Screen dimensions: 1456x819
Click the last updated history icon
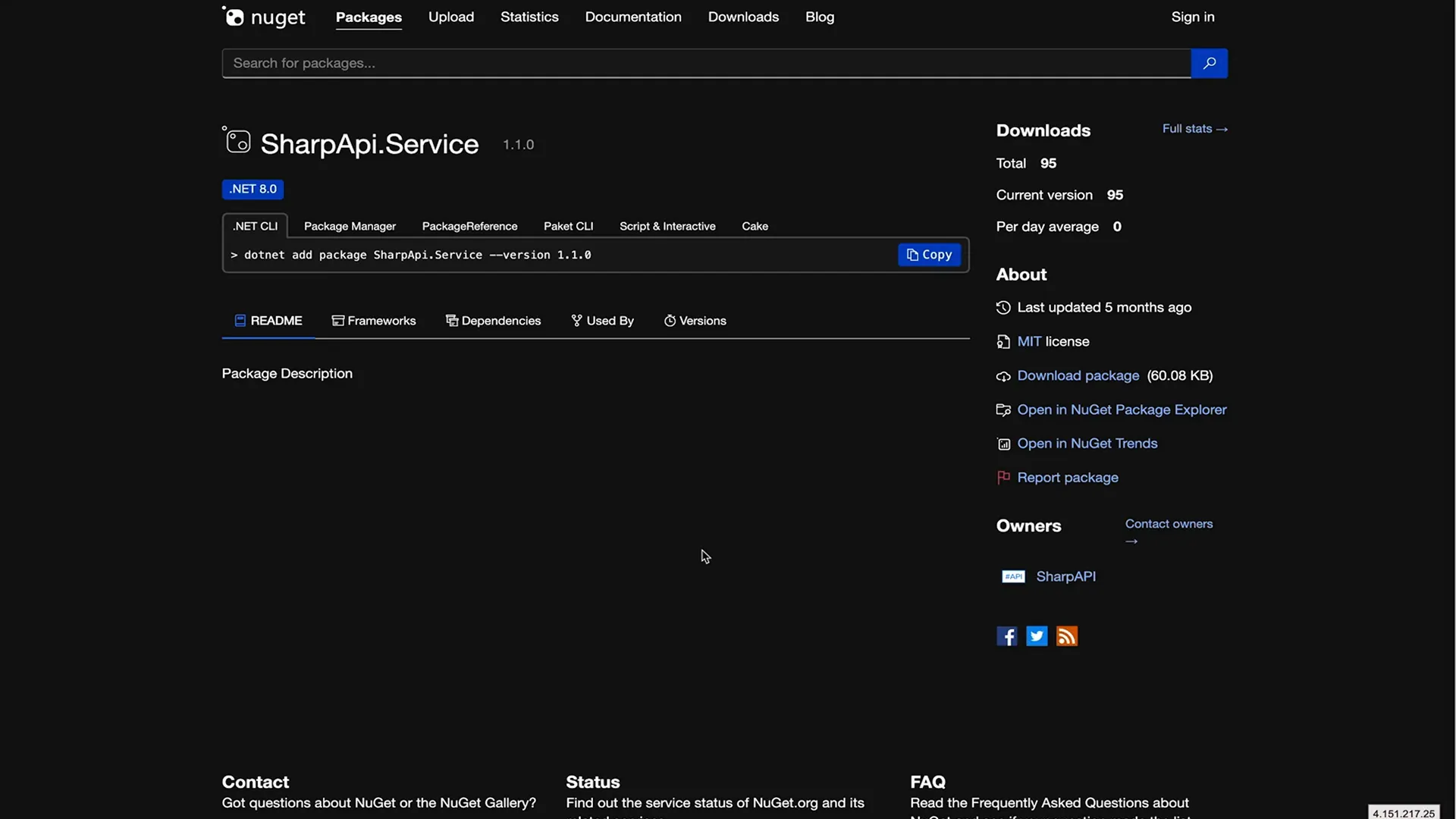click(x=1003, y=307)
